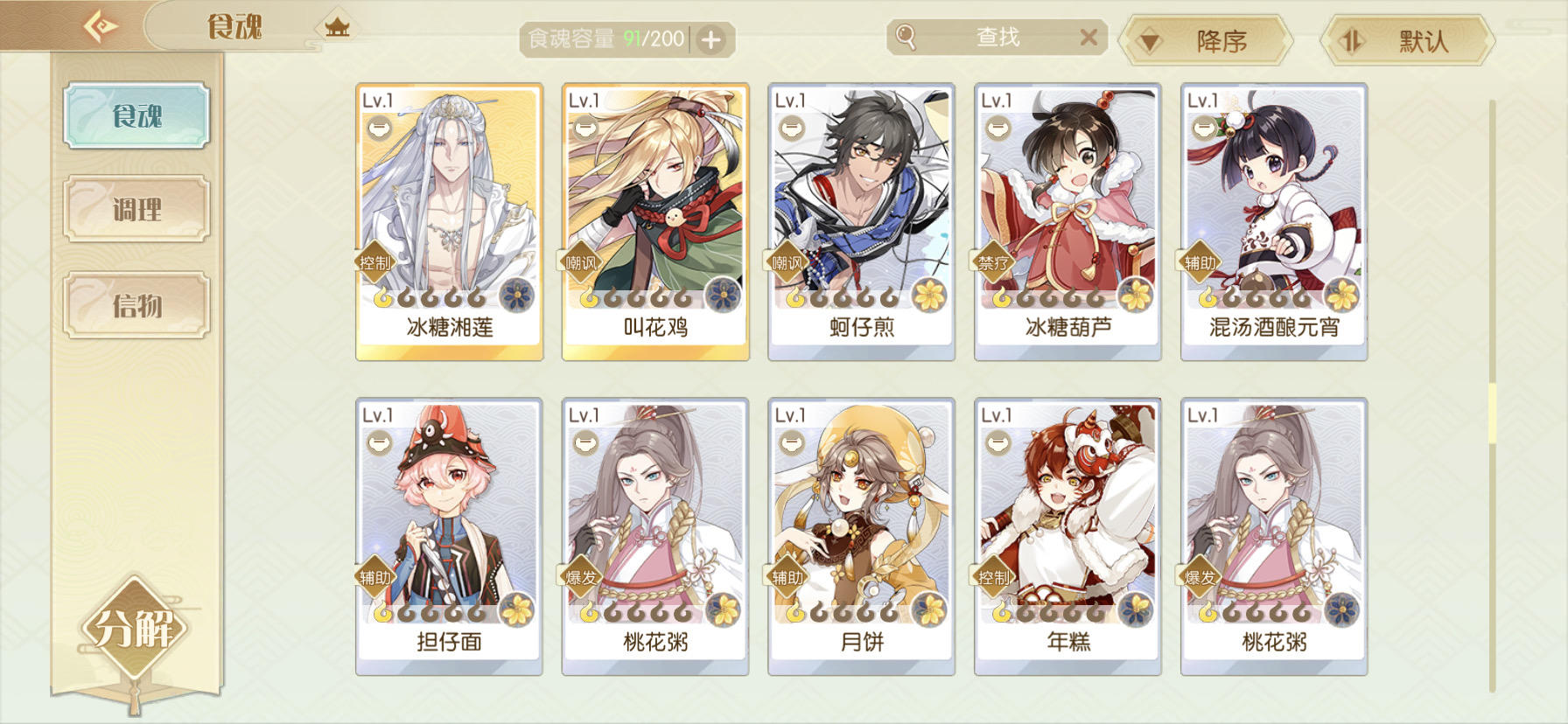Open the 默认 sorting dropdown

1408,40
